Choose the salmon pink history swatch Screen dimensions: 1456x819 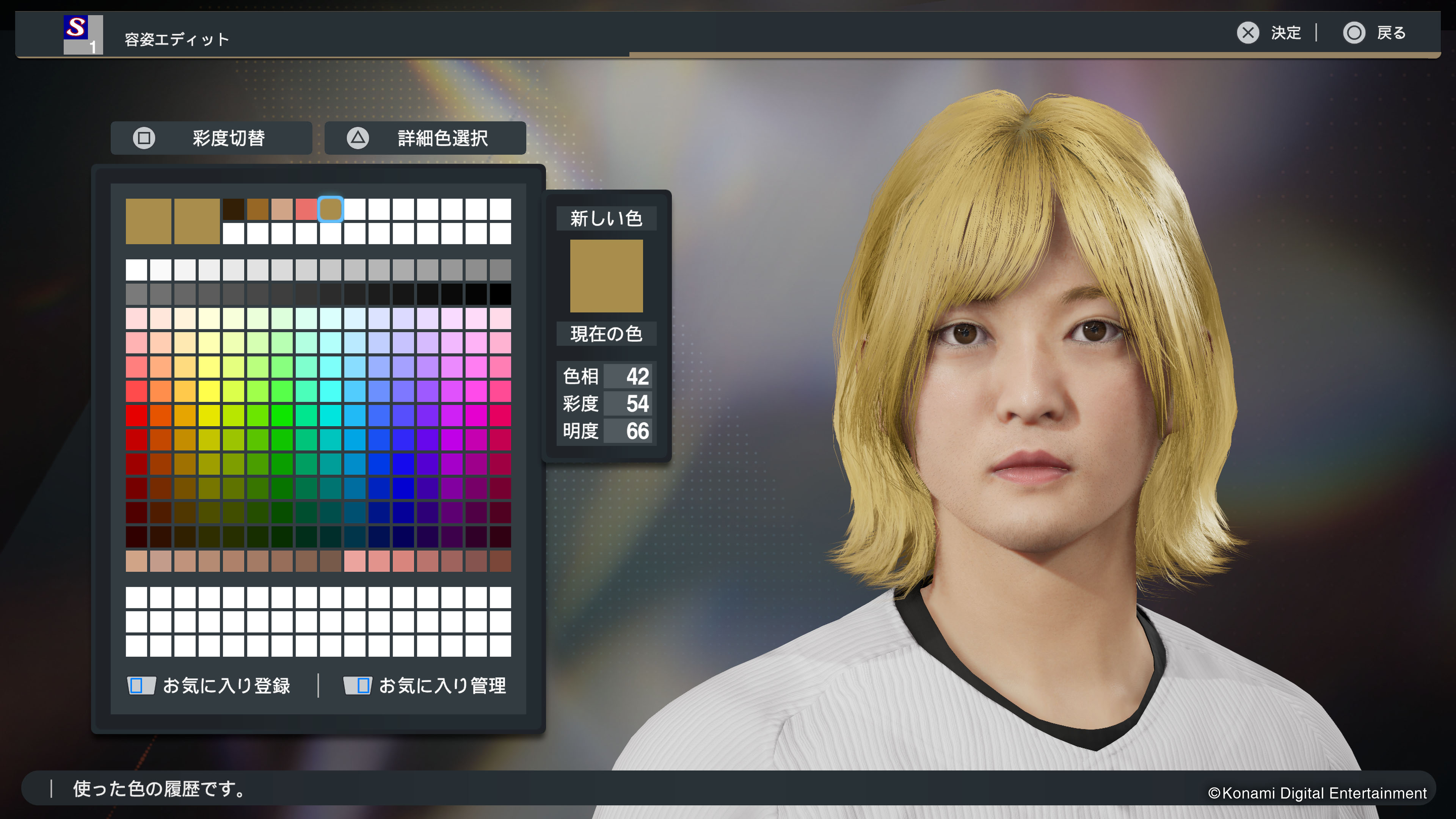click(x=306, y=209)
